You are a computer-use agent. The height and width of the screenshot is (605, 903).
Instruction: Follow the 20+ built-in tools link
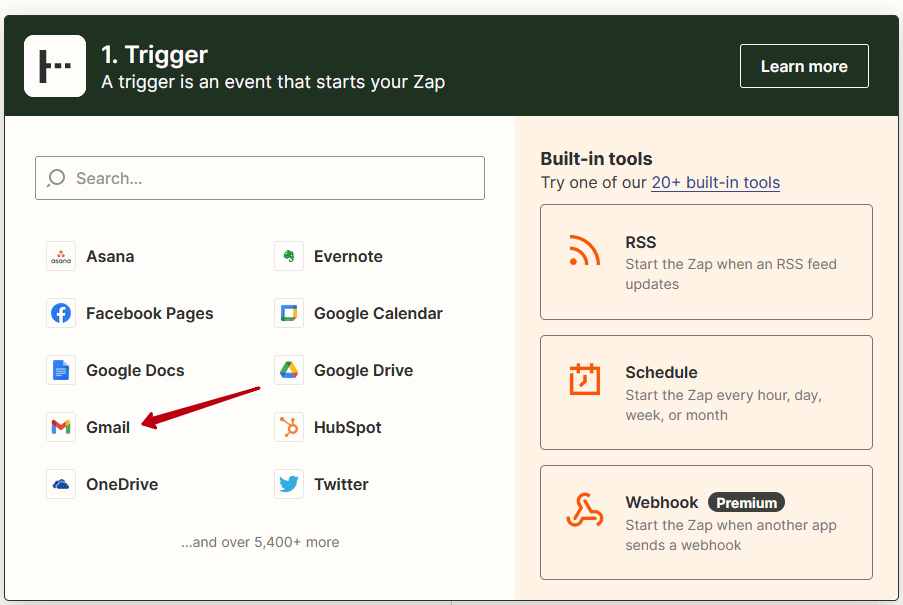(715, 182)
